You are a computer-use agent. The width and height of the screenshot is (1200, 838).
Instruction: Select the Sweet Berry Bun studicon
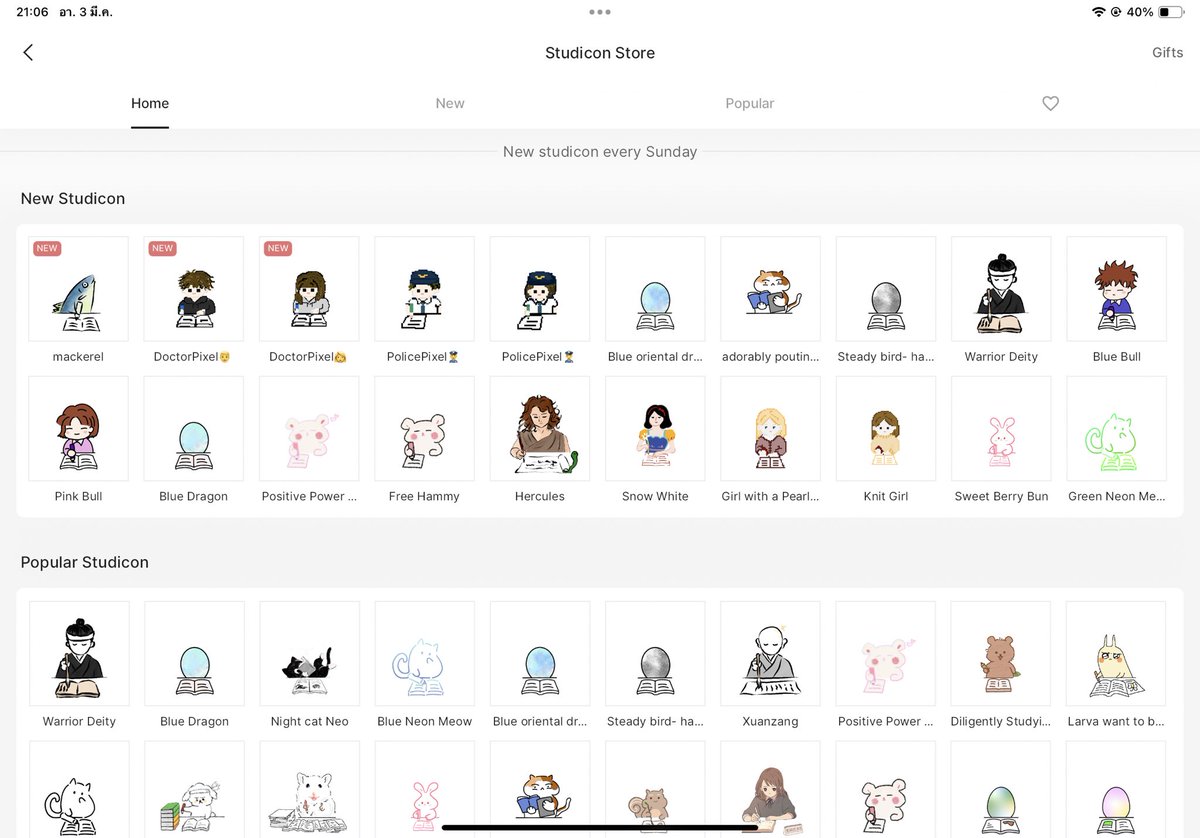pos(1001,429)
